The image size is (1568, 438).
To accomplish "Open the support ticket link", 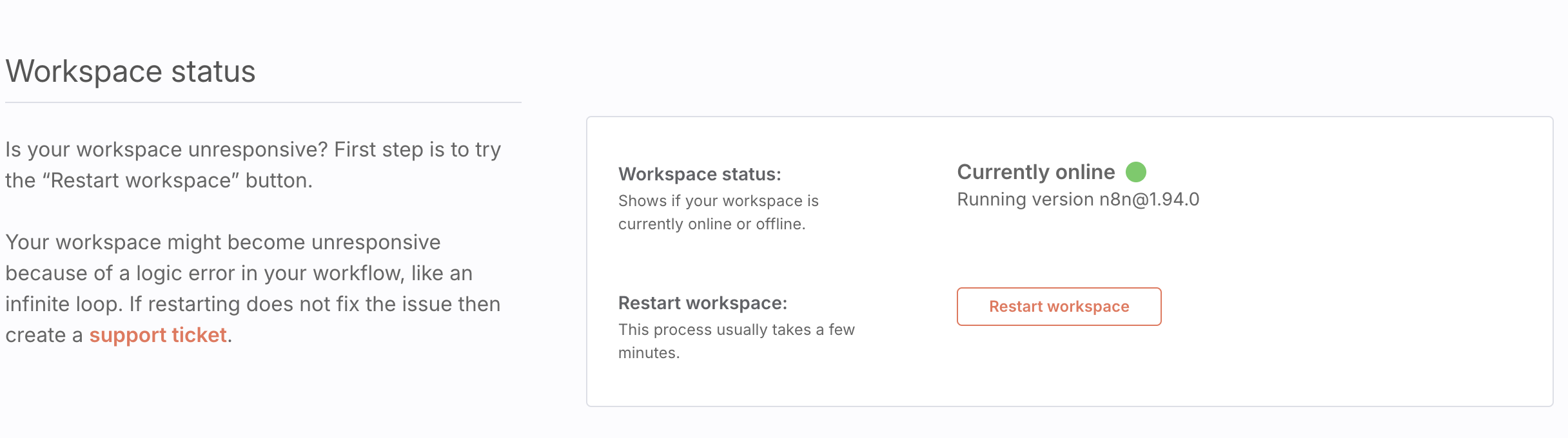I will click(158, 335).
